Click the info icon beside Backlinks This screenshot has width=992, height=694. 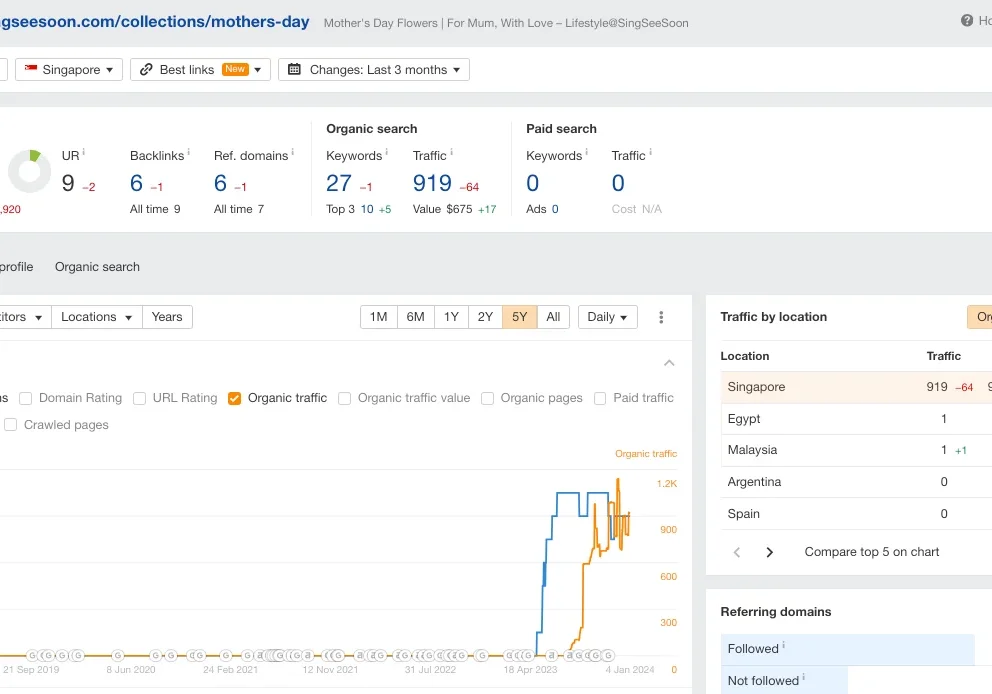[x=188, y=153]
